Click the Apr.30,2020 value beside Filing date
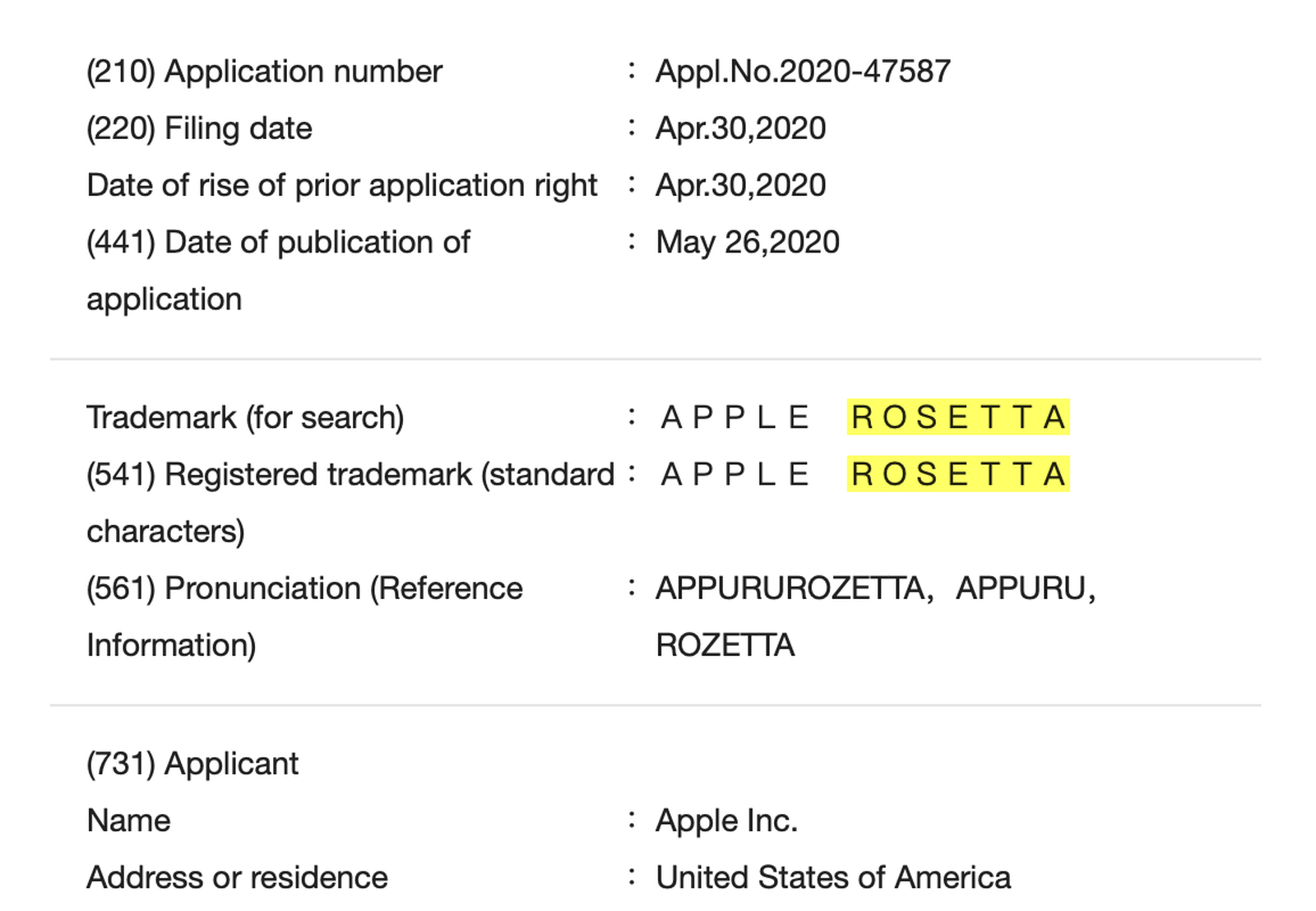The image size is (1316, 911). 740,128
